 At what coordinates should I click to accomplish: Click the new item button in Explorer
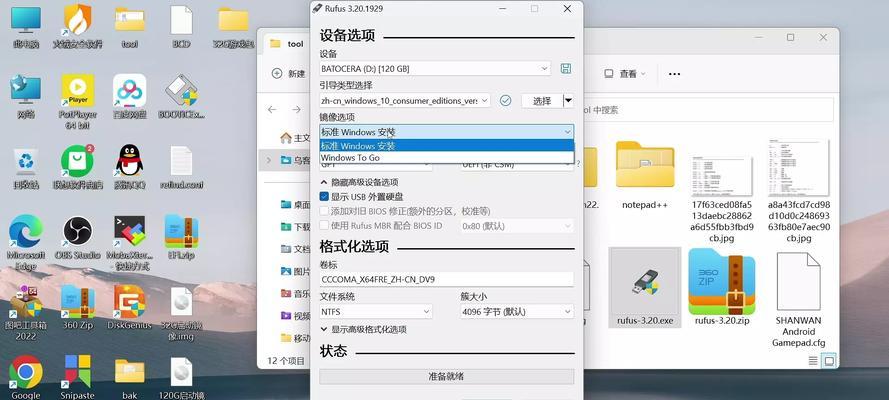click(289, 74)
